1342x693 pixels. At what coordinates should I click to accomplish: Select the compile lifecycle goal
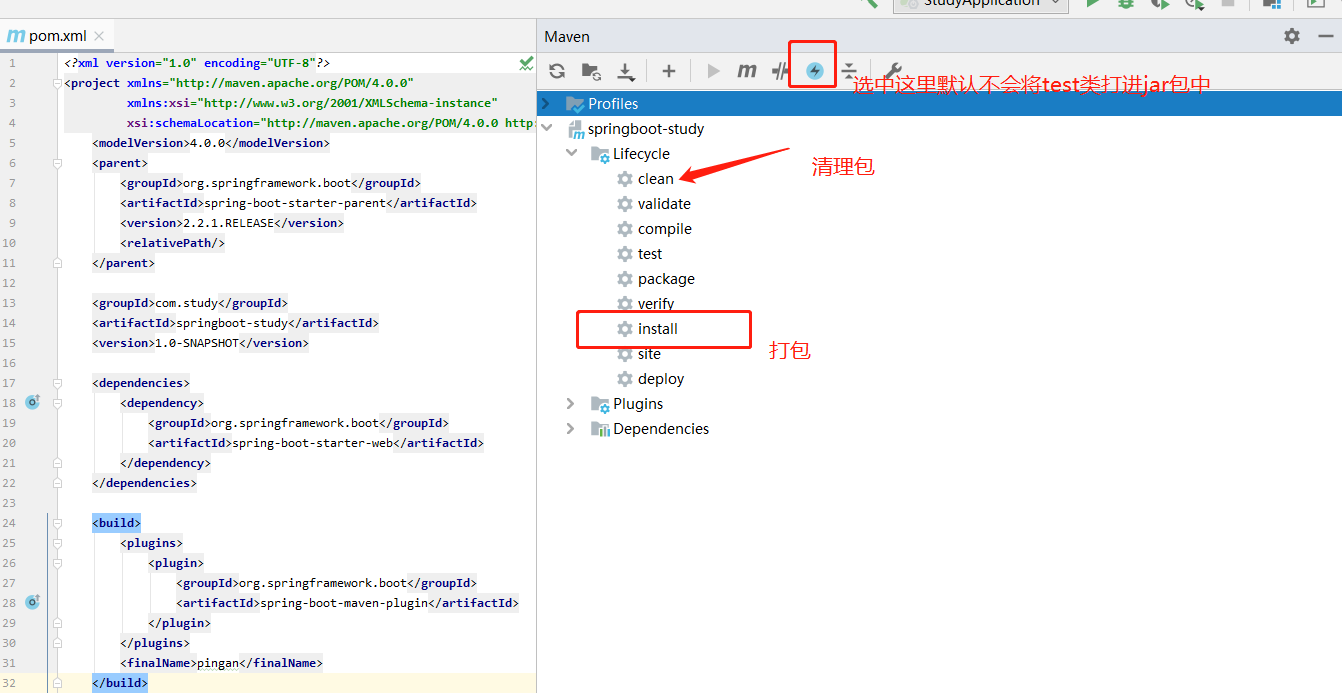pos(665,229)
